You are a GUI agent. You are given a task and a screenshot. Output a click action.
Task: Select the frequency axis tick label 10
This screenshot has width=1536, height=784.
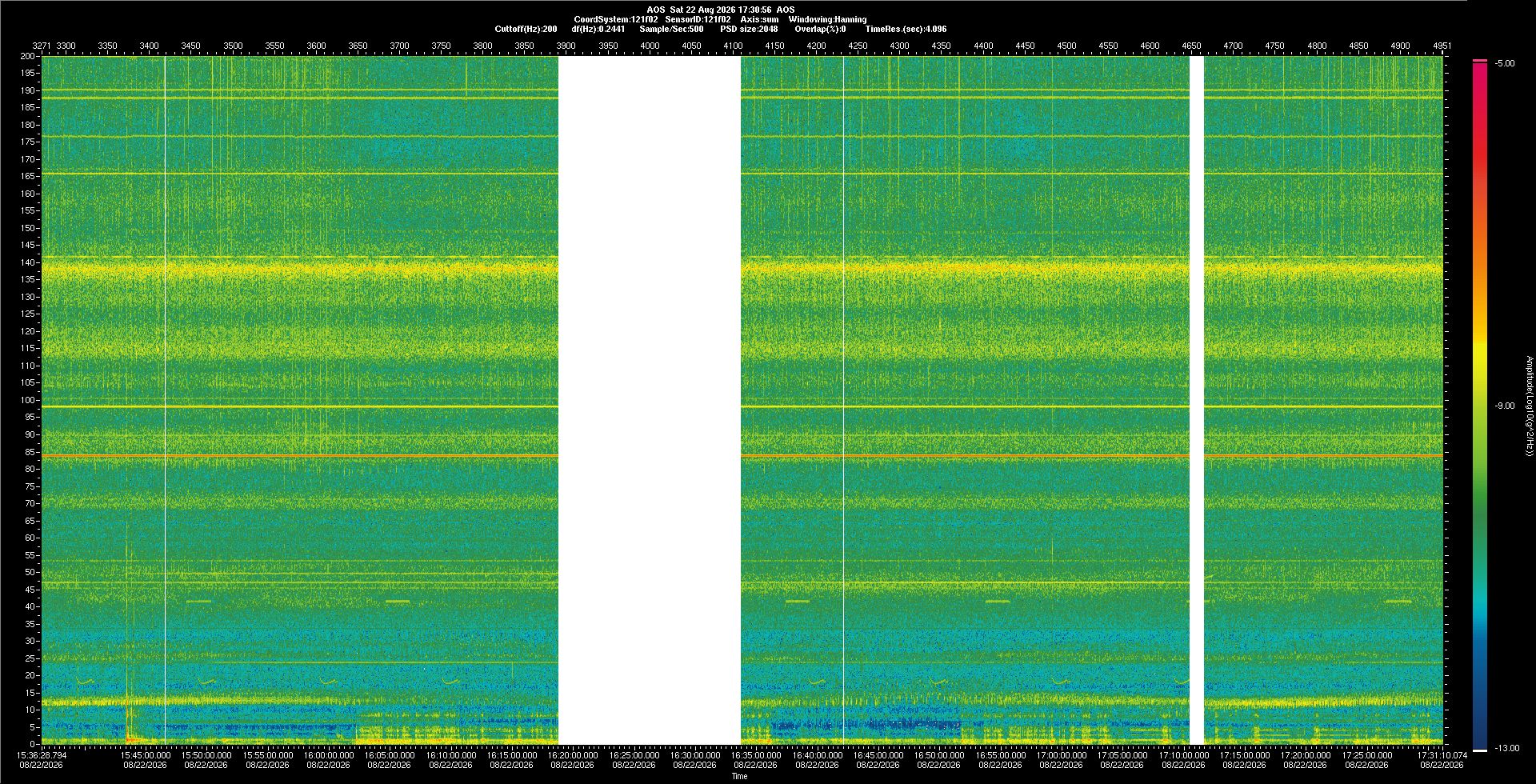coord(30,710)
